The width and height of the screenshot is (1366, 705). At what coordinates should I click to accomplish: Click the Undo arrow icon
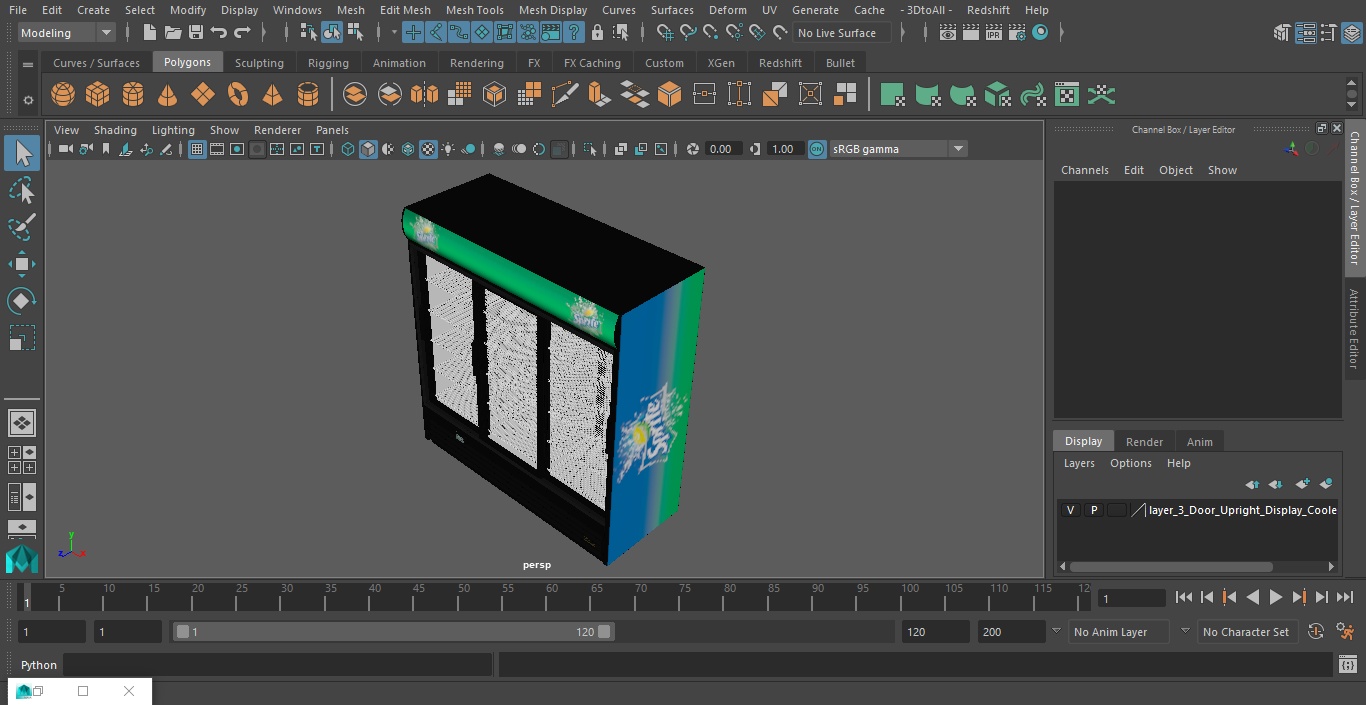(219, 33)
